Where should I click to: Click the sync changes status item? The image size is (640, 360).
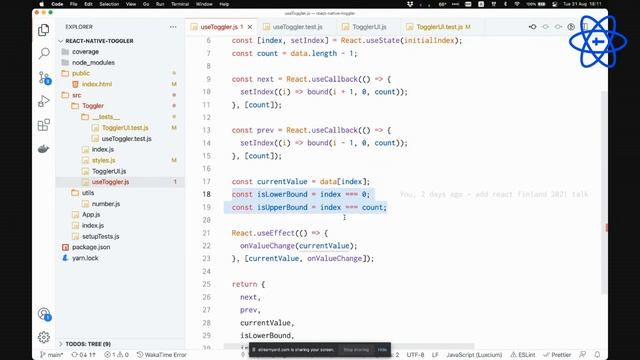[x=83, y=355]
